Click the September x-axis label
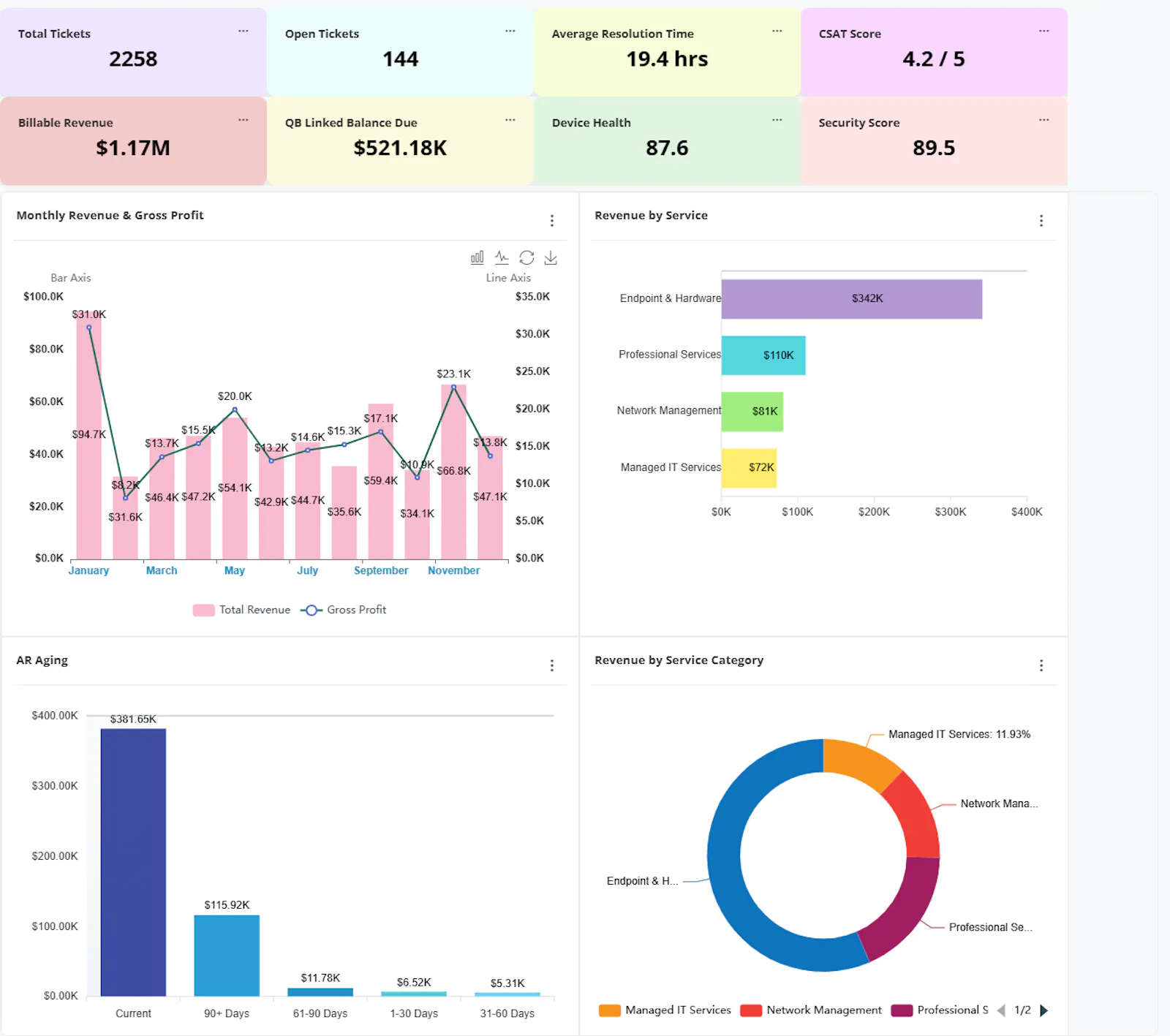Image resolution: width=1170 pixels, height=1036 pixels. tap(381, 571)
